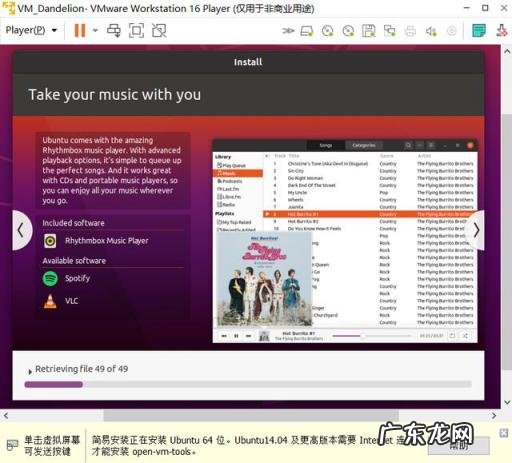Screen dimensions: 512x463
Task: Click the 'Rhythmbox Music Player' label
Action: pyautogui.click(x=107, y=241)
